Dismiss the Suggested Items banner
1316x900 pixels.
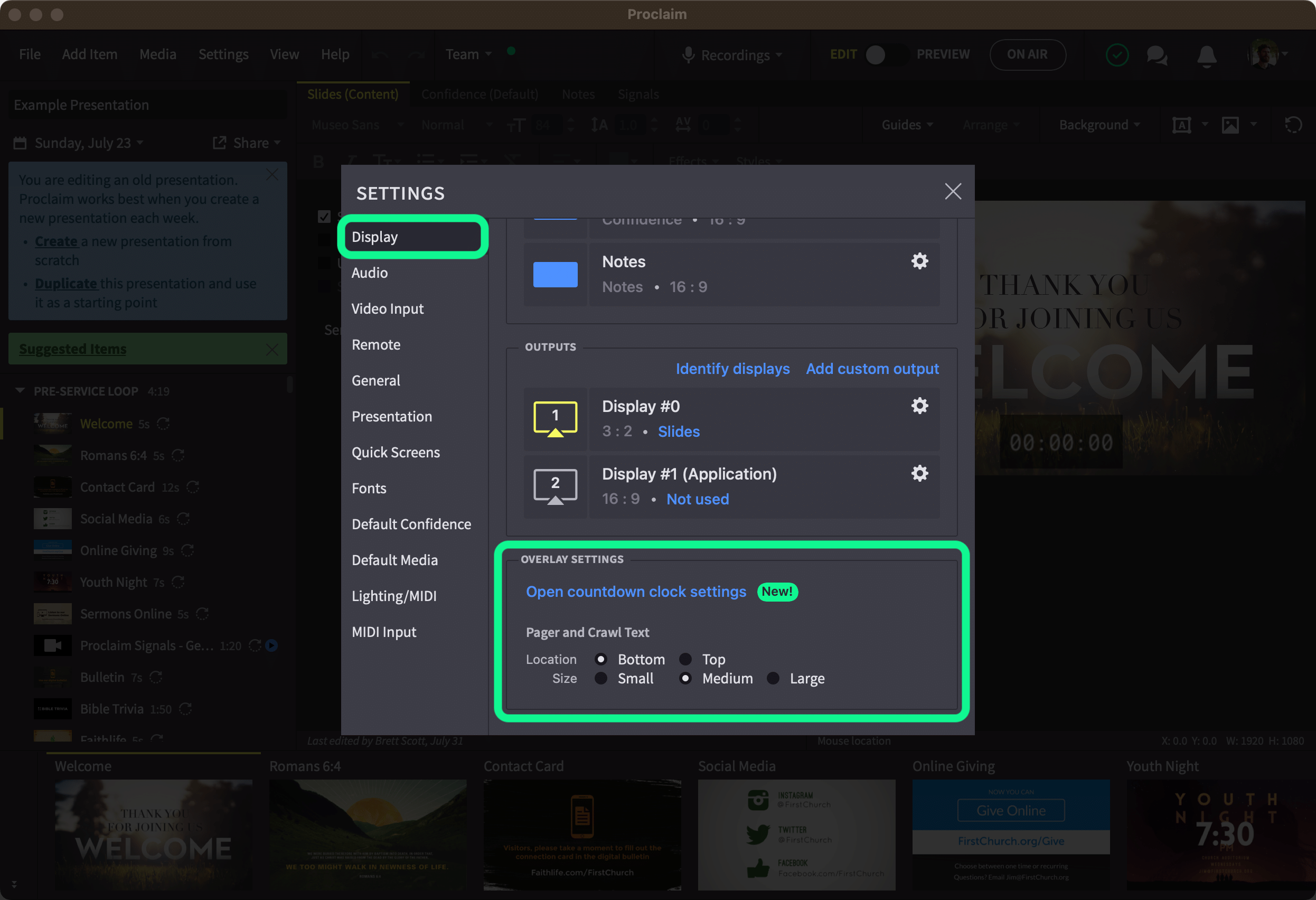point(272,350)
